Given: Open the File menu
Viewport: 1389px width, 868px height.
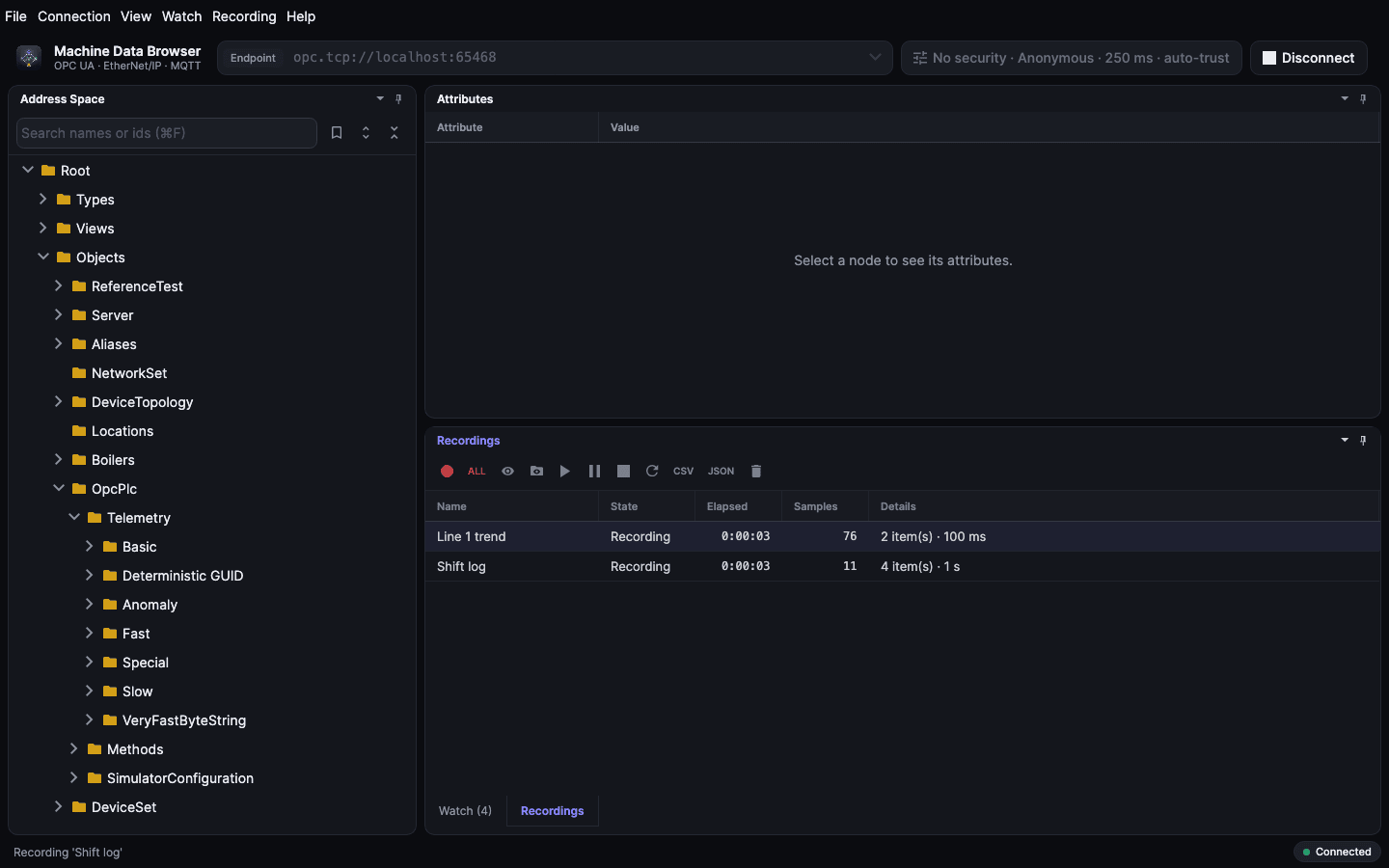Looking at the screenshot, I should (15, 16).
